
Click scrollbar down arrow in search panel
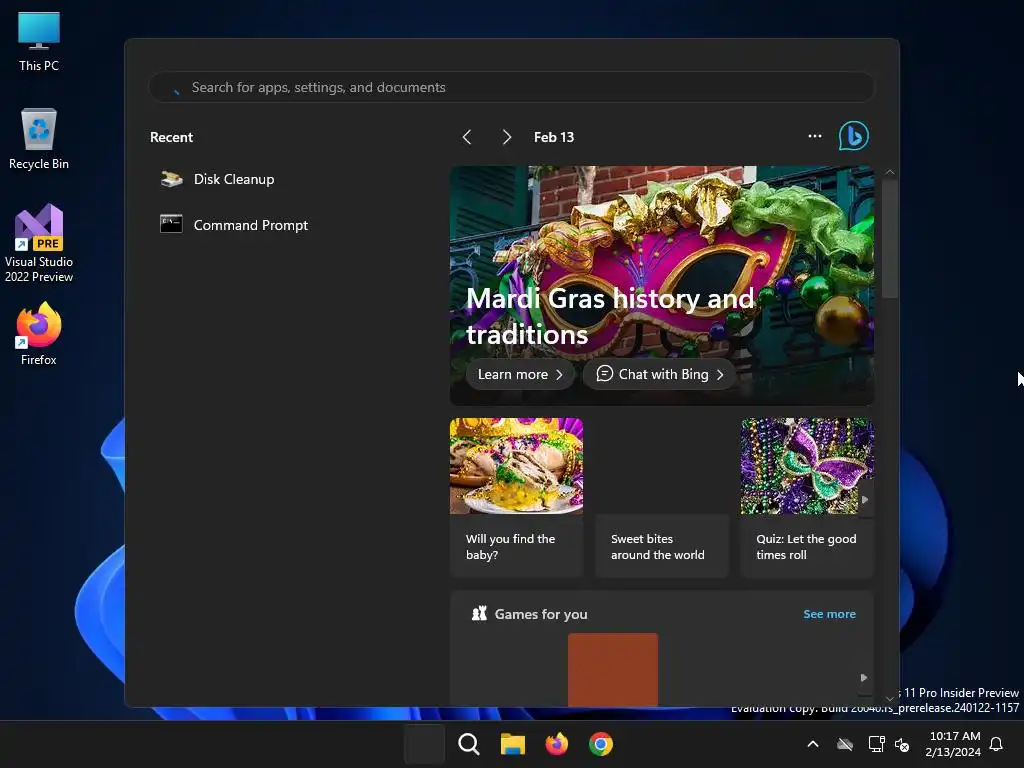click(889, 698)
